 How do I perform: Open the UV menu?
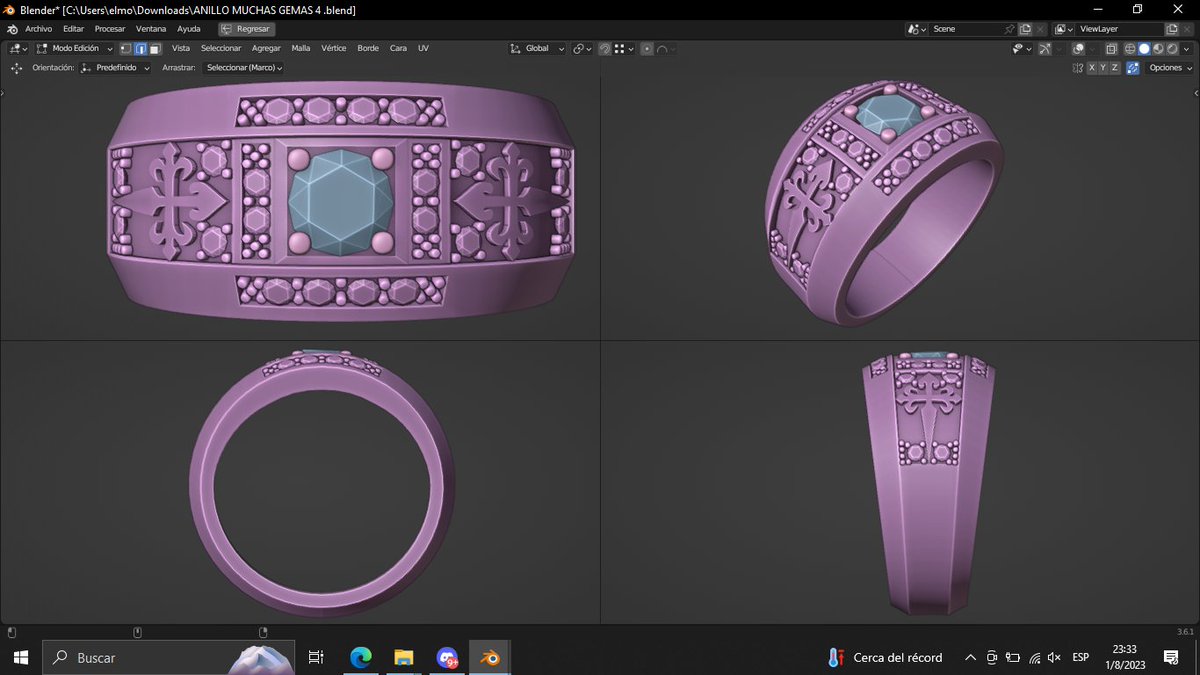pos(423,48)
